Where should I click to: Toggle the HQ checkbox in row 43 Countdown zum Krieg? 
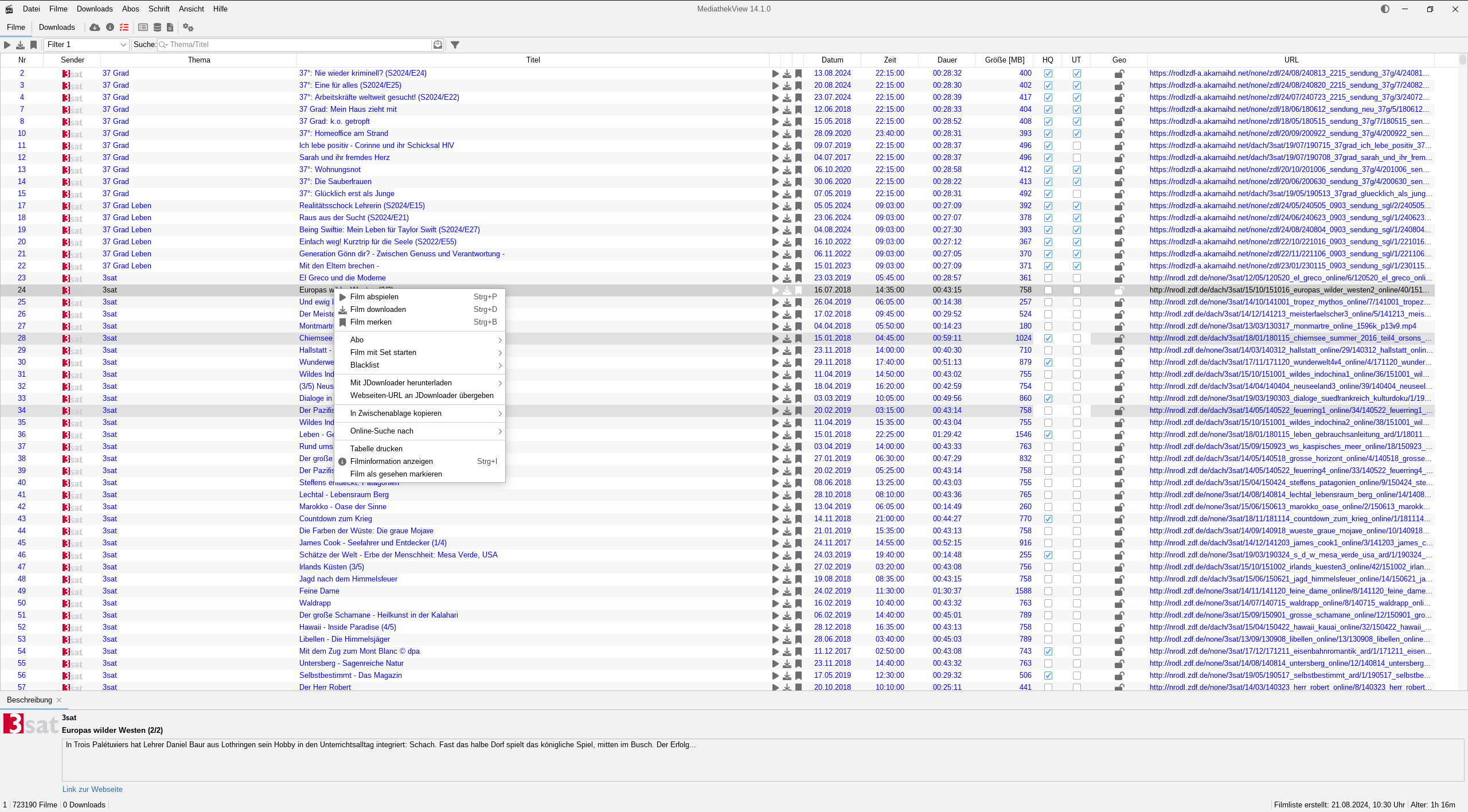pyautogui.click(x=1048, y=519)
